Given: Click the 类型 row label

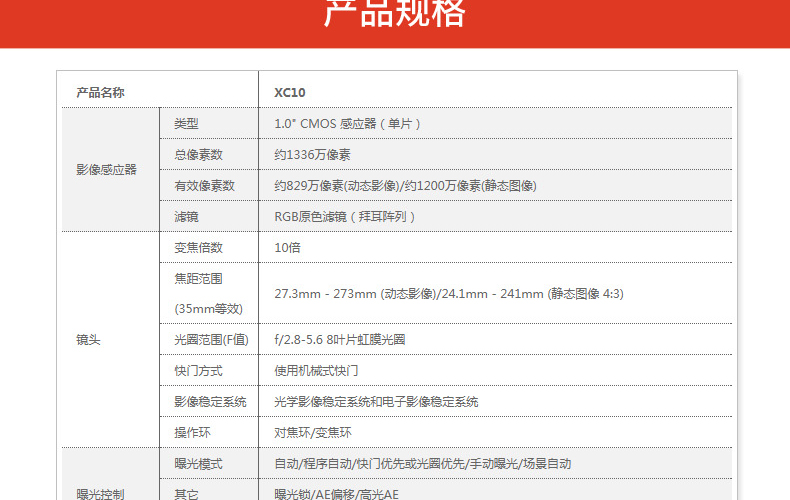Looking at the screenshot, I should [186, 123].
